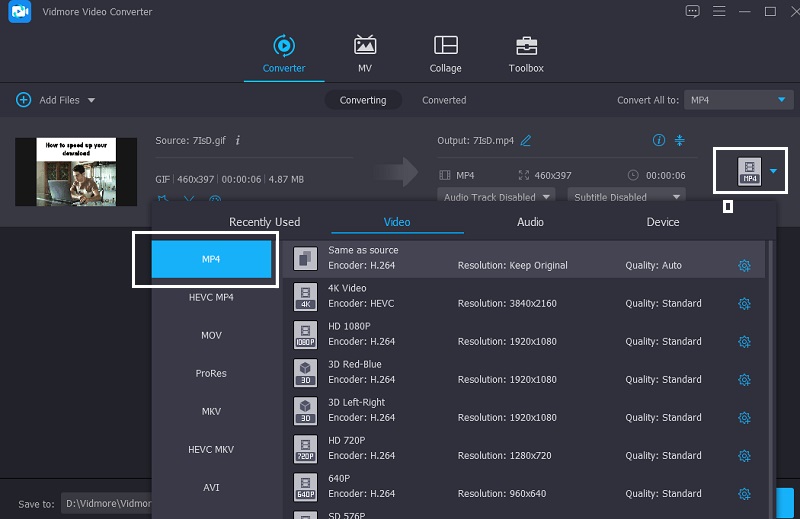Switch to the Device format tab
Screen dimensions: 800x519
click(662, 222)
